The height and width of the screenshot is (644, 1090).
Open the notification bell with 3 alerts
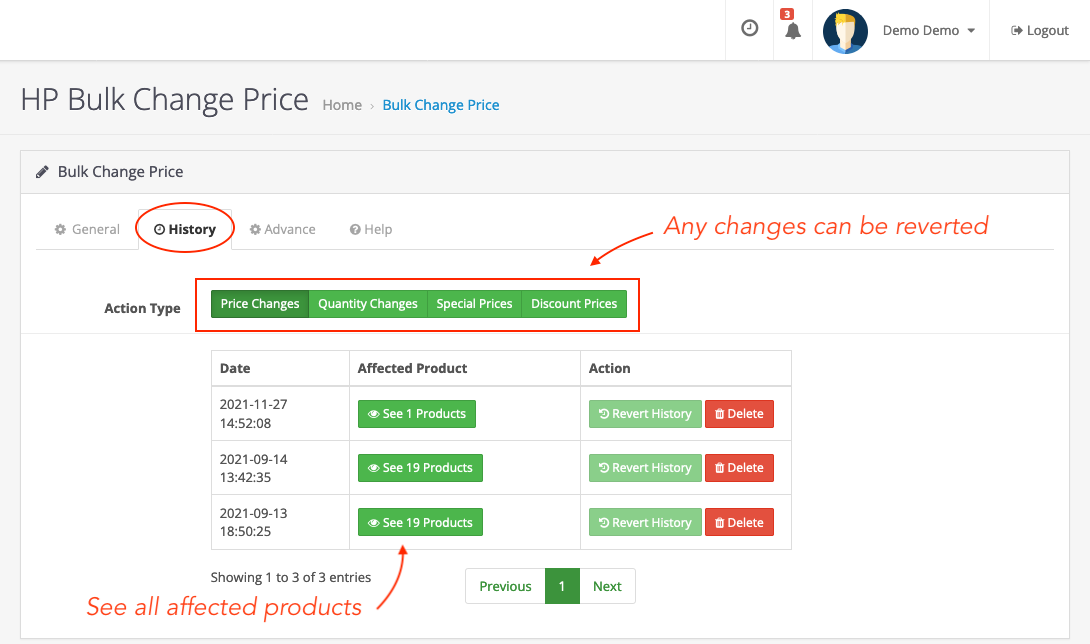792,31
